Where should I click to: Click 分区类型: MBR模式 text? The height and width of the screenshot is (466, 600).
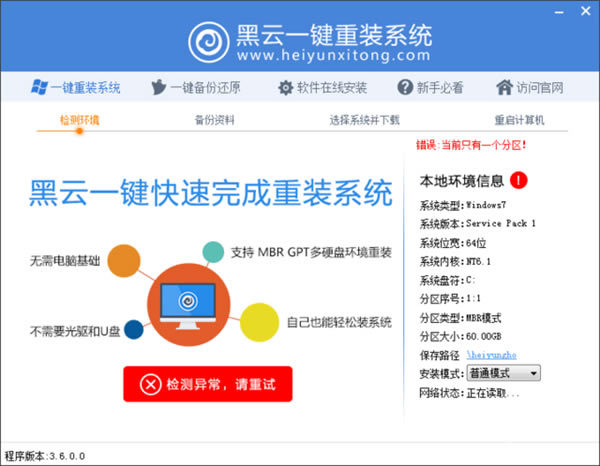[x=460, y=318]
